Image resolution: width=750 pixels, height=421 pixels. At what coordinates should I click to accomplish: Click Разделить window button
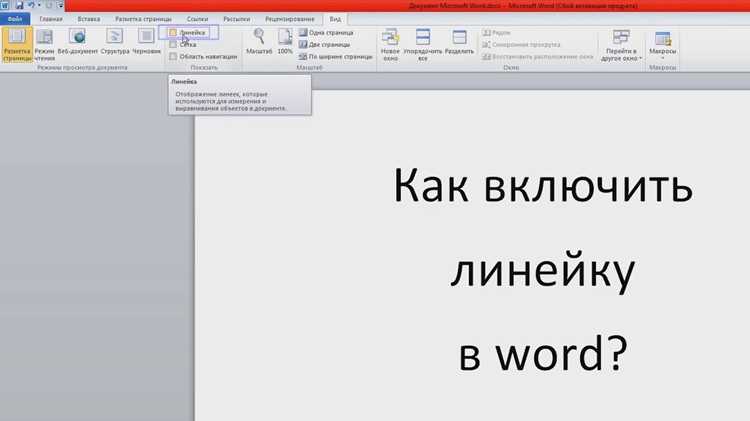pos(459,42)
